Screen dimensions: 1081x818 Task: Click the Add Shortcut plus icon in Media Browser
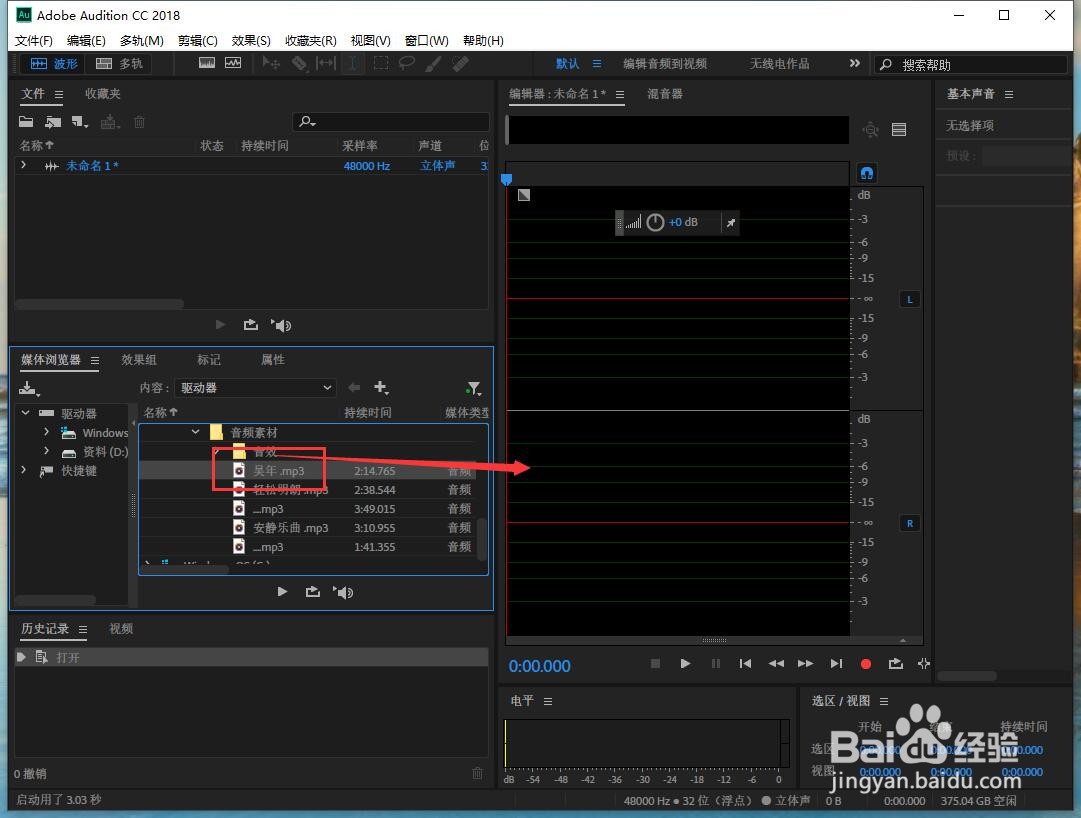[381, 388]
